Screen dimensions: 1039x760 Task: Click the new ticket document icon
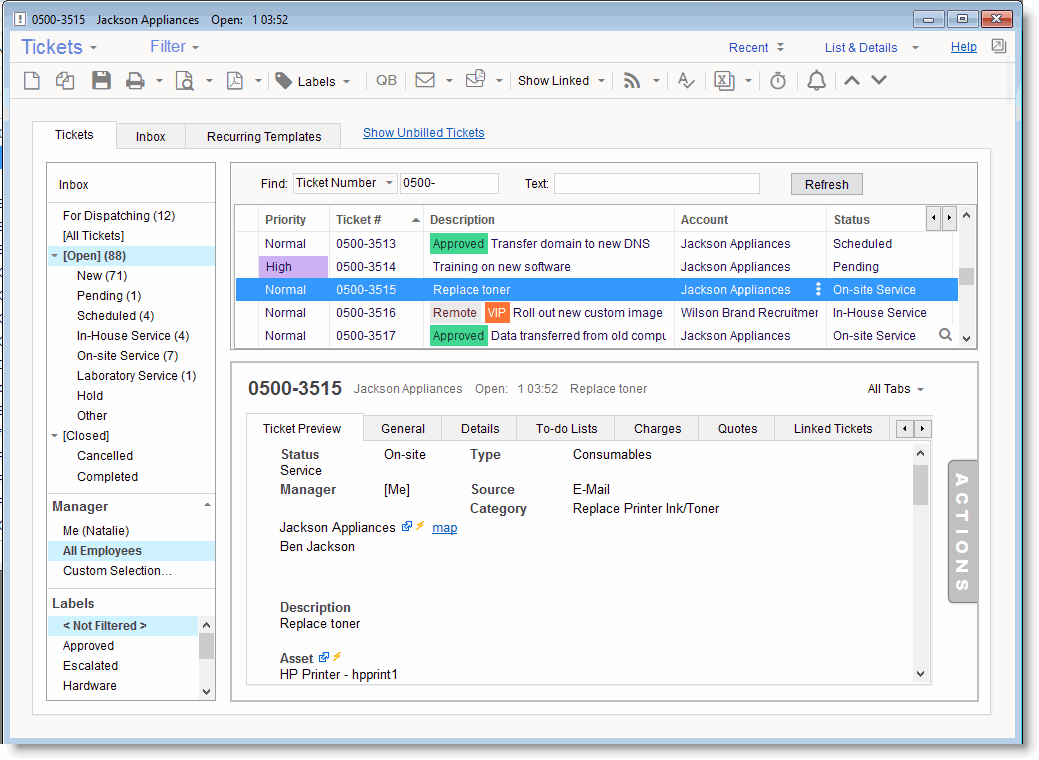click(x=32, y=81)
